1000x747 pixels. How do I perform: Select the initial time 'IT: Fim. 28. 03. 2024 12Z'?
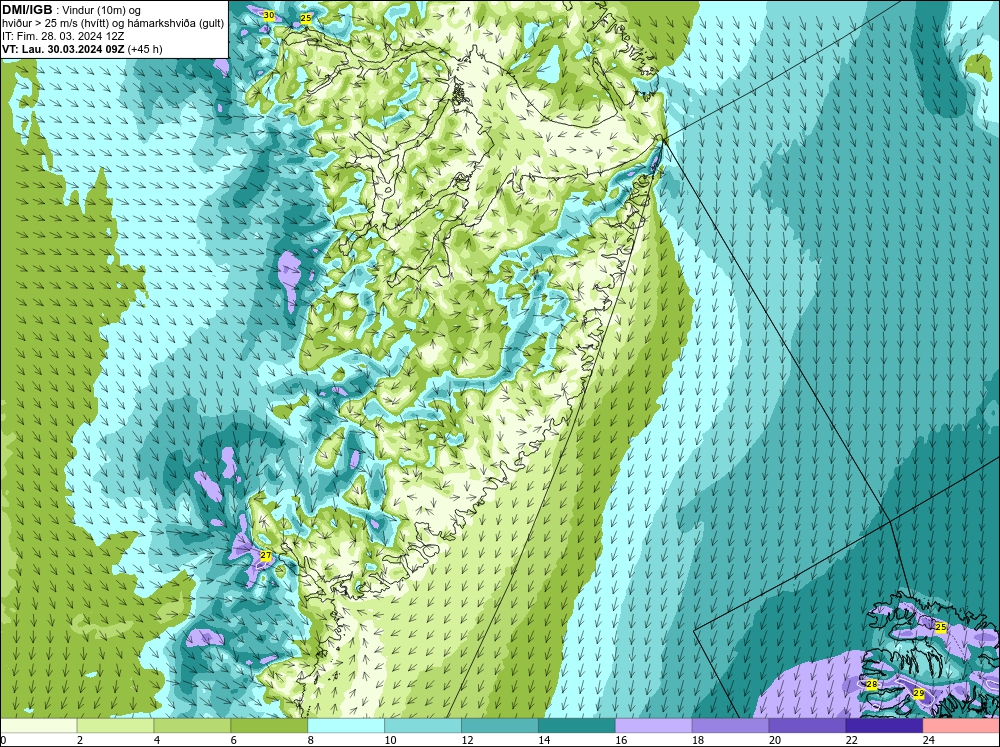[63, 36]
